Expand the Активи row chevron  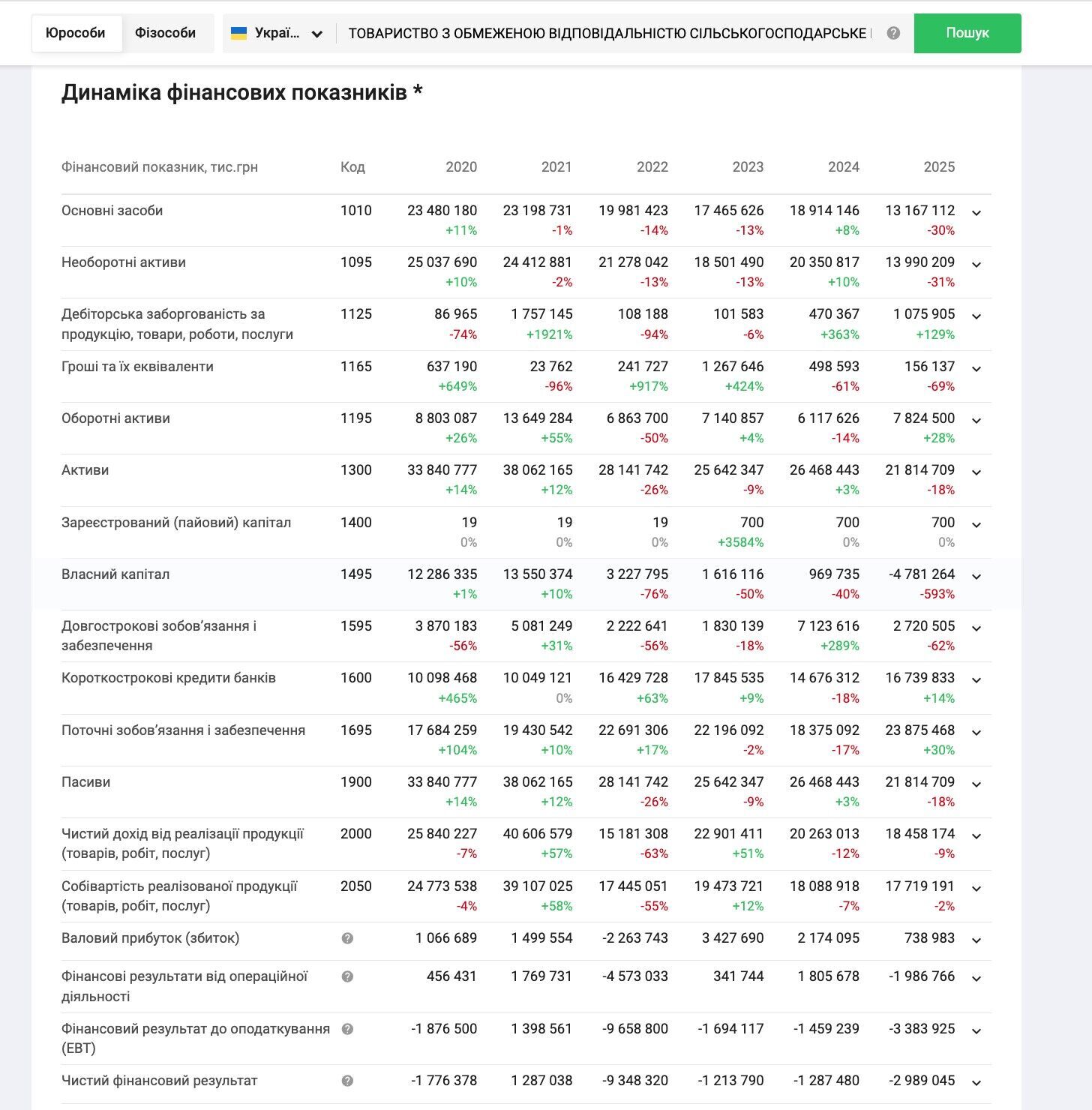pyautogui.click(x=976, y=472)
